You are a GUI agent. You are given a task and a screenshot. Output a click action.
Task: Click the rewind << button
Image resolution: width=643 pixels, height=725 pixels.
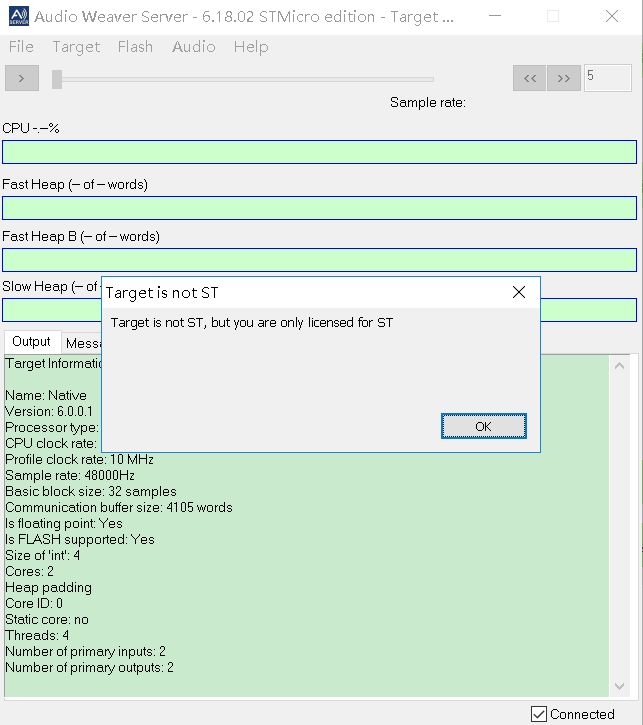[x=529, y=78]
